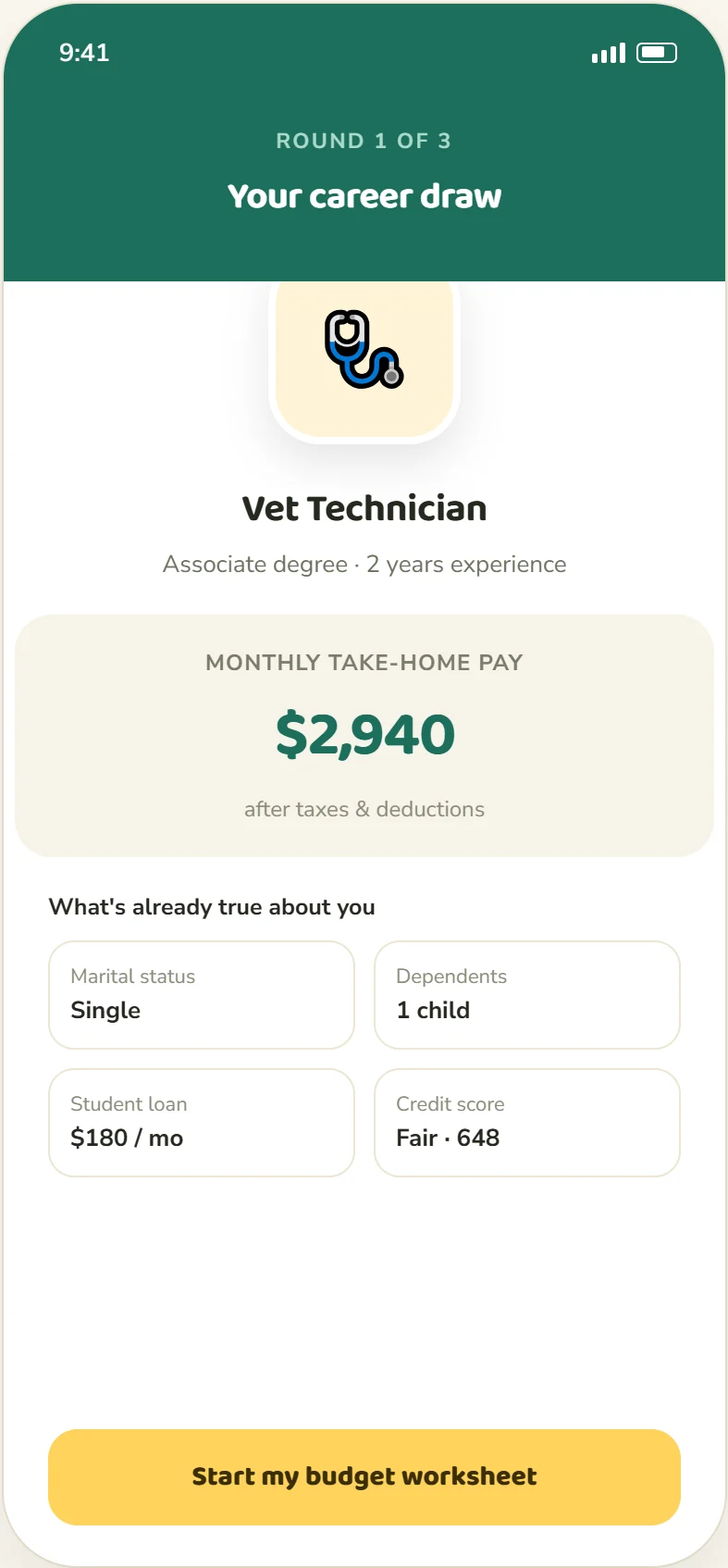Tap the battery status icon
728x1568 pixels.
(x=657, y=53)
